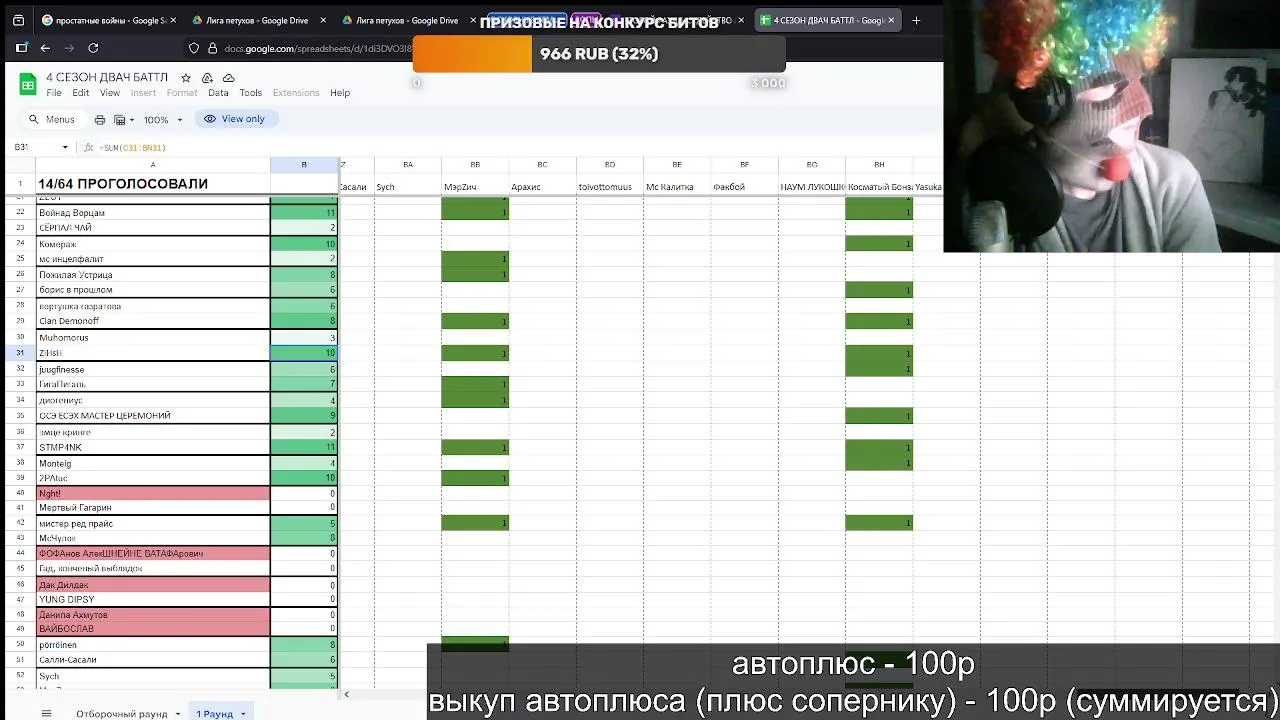The height and width of the screenshot is (720, 1280).
Task: Print the spreadsheet with the printer icon
Action: pos(100,119)
